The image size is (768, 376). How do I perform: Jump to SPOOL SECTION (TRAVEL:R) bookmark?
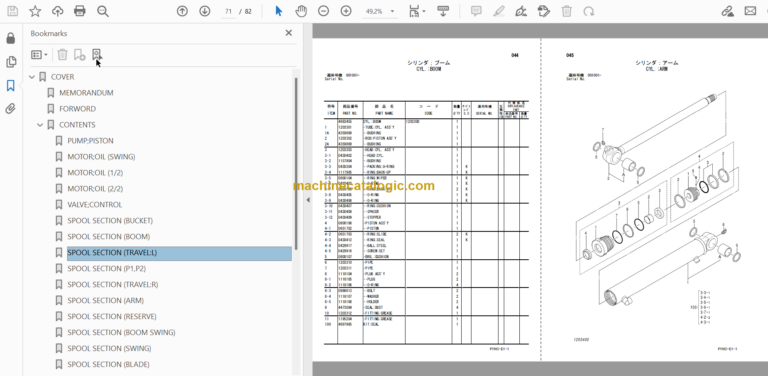pos(113,284)
